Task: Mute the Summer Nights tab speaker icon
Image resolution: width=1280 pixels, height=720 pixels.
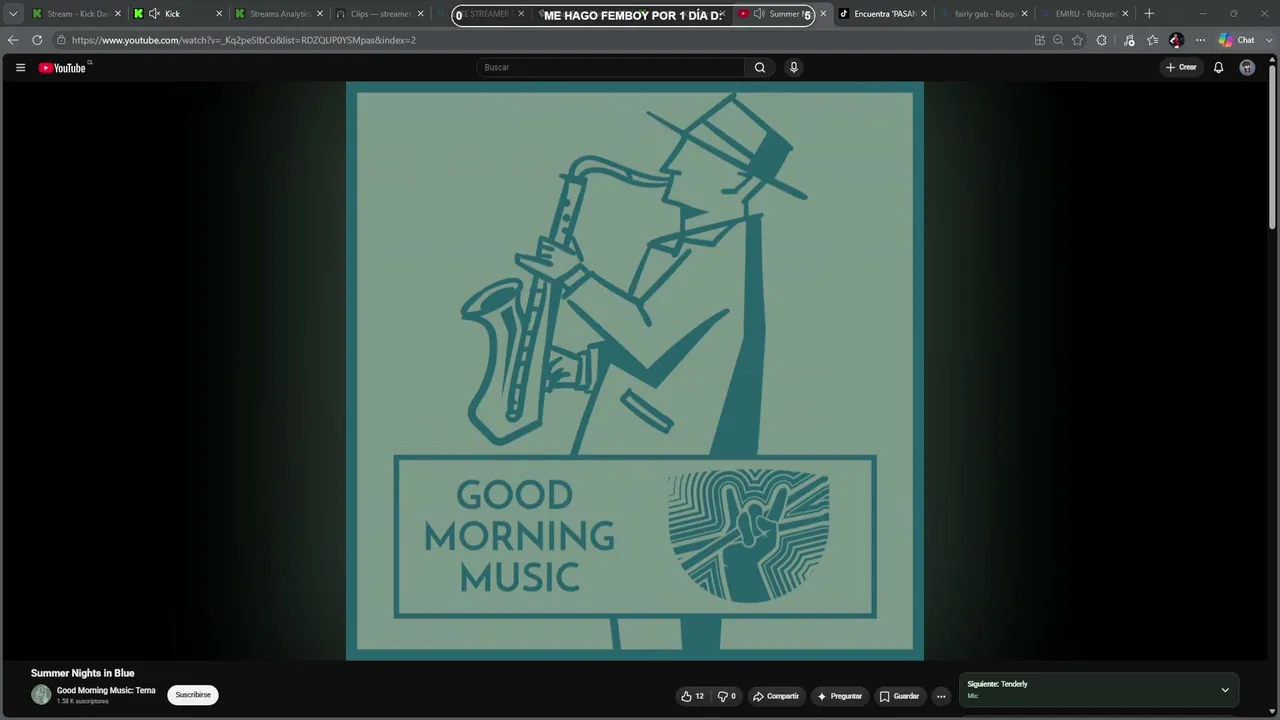Action: tap(759, 14)
